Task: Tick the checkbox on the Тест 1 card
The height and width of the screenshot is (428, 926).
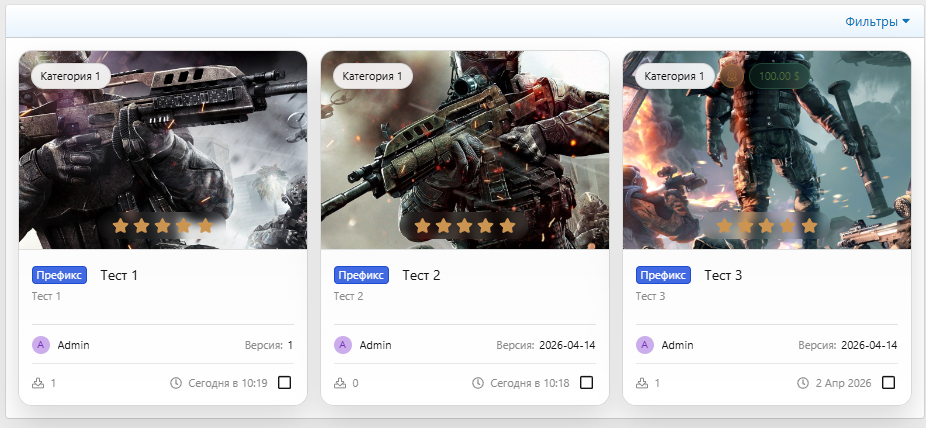Action: tap(284, 383)
